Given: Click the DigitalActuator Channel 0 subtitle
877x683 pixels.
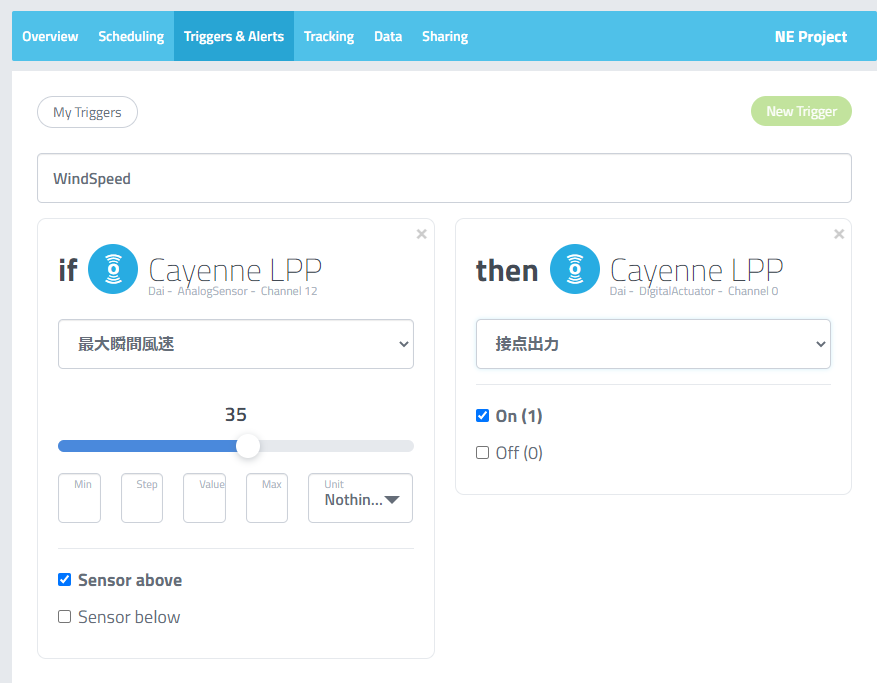Looking at the screenshot, I should coord(694,291).
